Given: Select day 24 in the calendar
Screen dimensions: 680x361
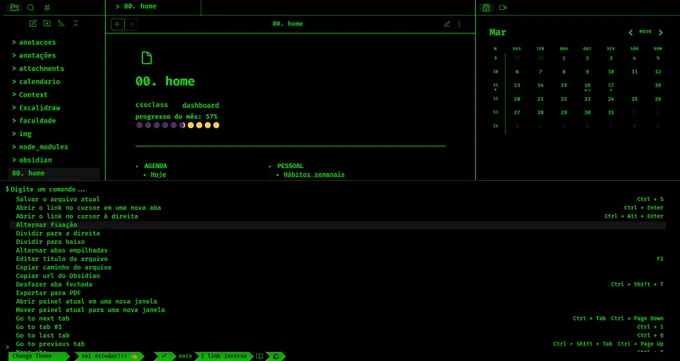Looking at the screenshot, I should pyautogui.click(x=611, y=99).
